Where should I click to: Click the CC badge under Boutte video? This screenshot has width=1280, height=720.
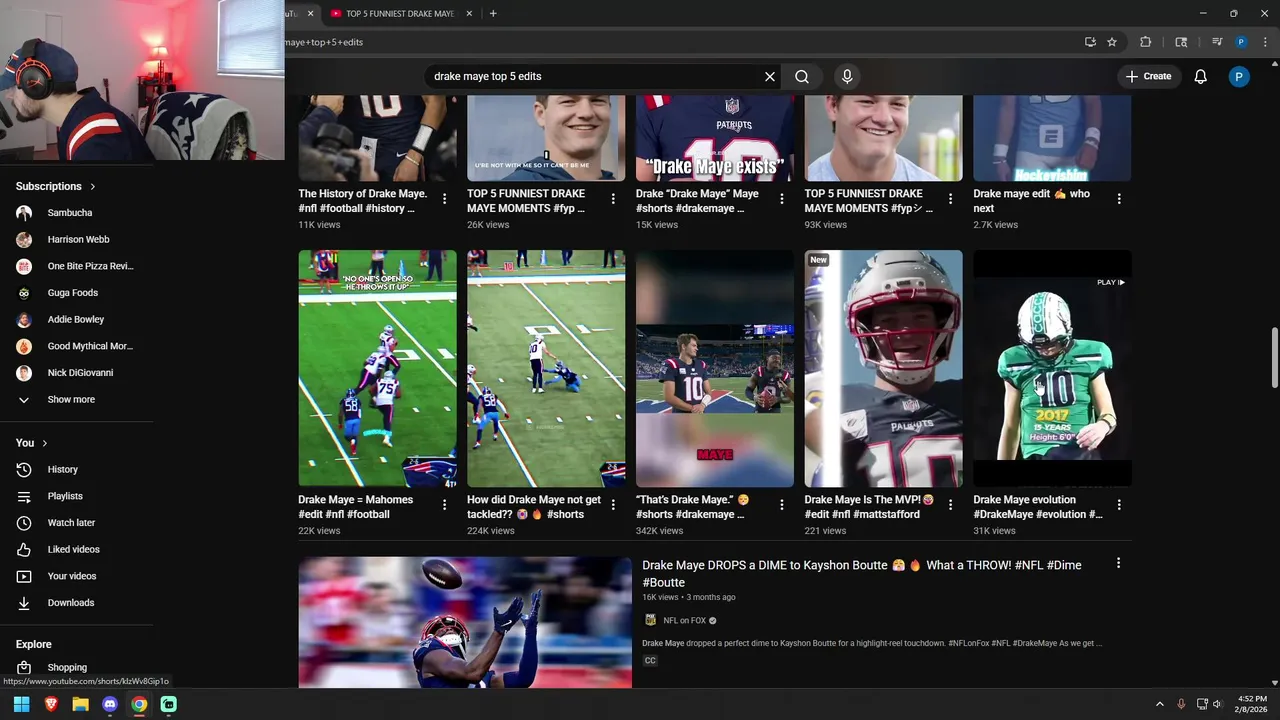tap(650, 661)
